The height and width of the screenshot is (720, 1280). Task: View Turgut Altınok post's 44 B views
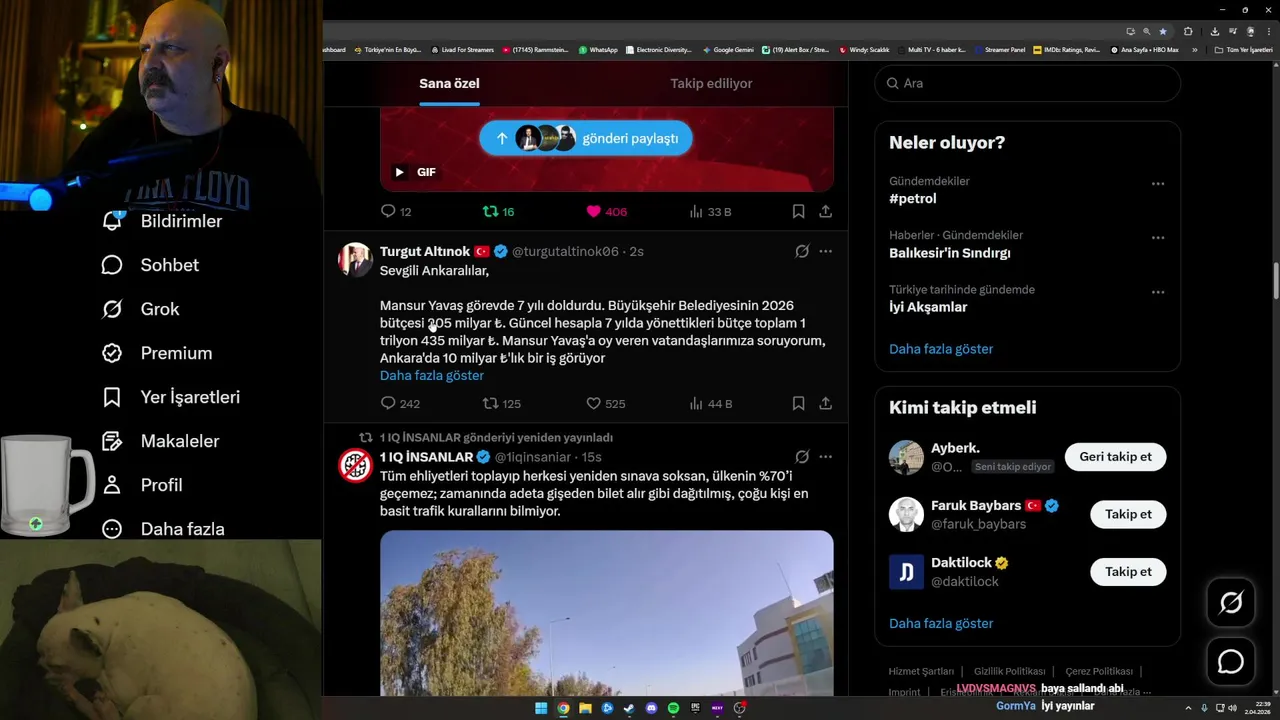coord(710,403)
